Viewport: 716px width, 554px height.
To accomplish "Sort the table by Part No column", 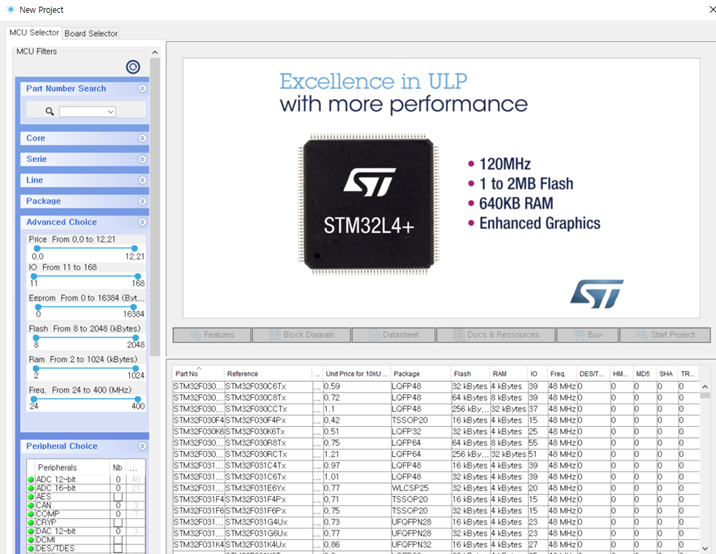I will tap(198, 374).
